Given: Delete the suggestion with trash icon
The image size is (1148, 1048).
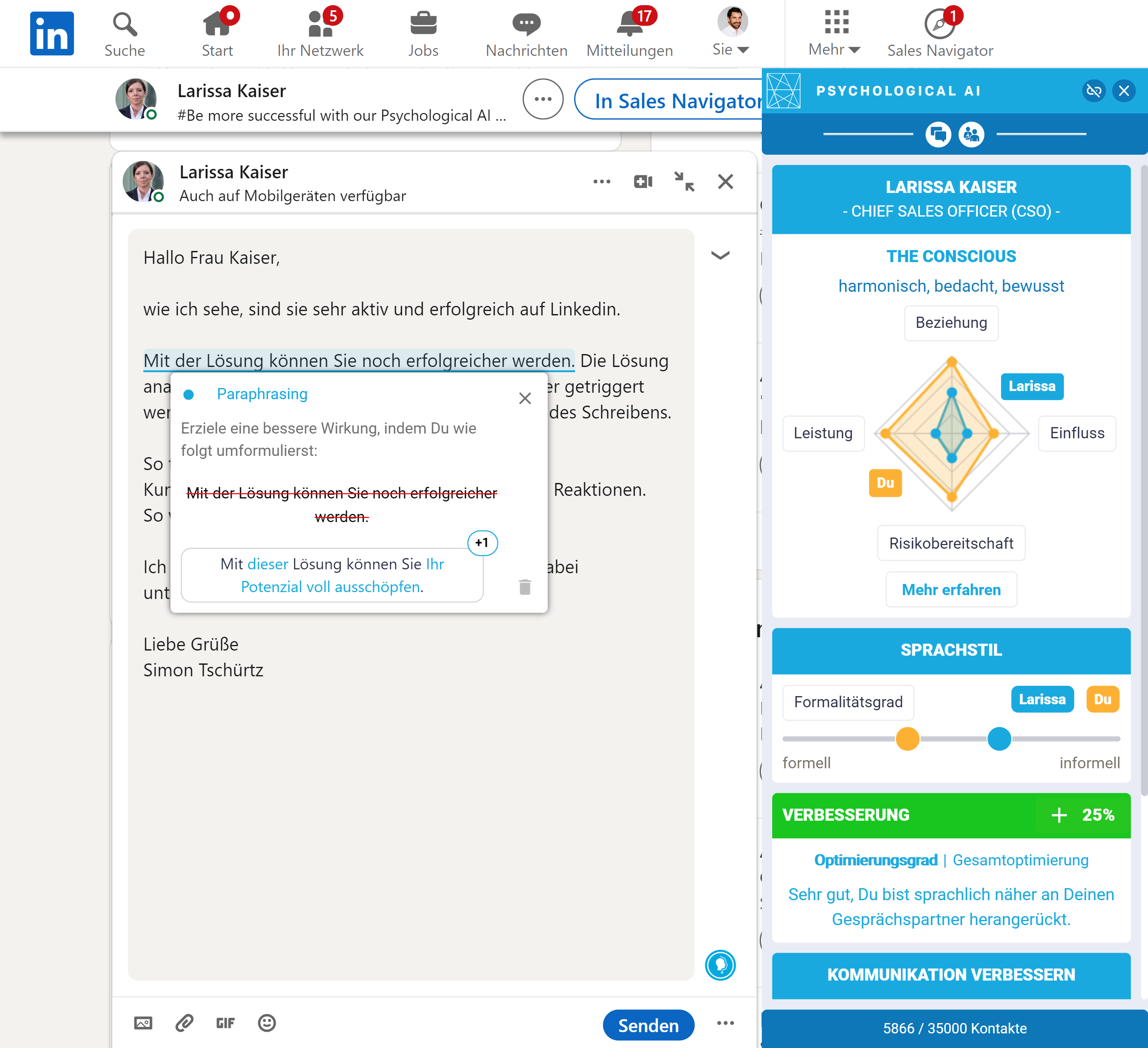Looking at the screenshot, I should (525, 587).
